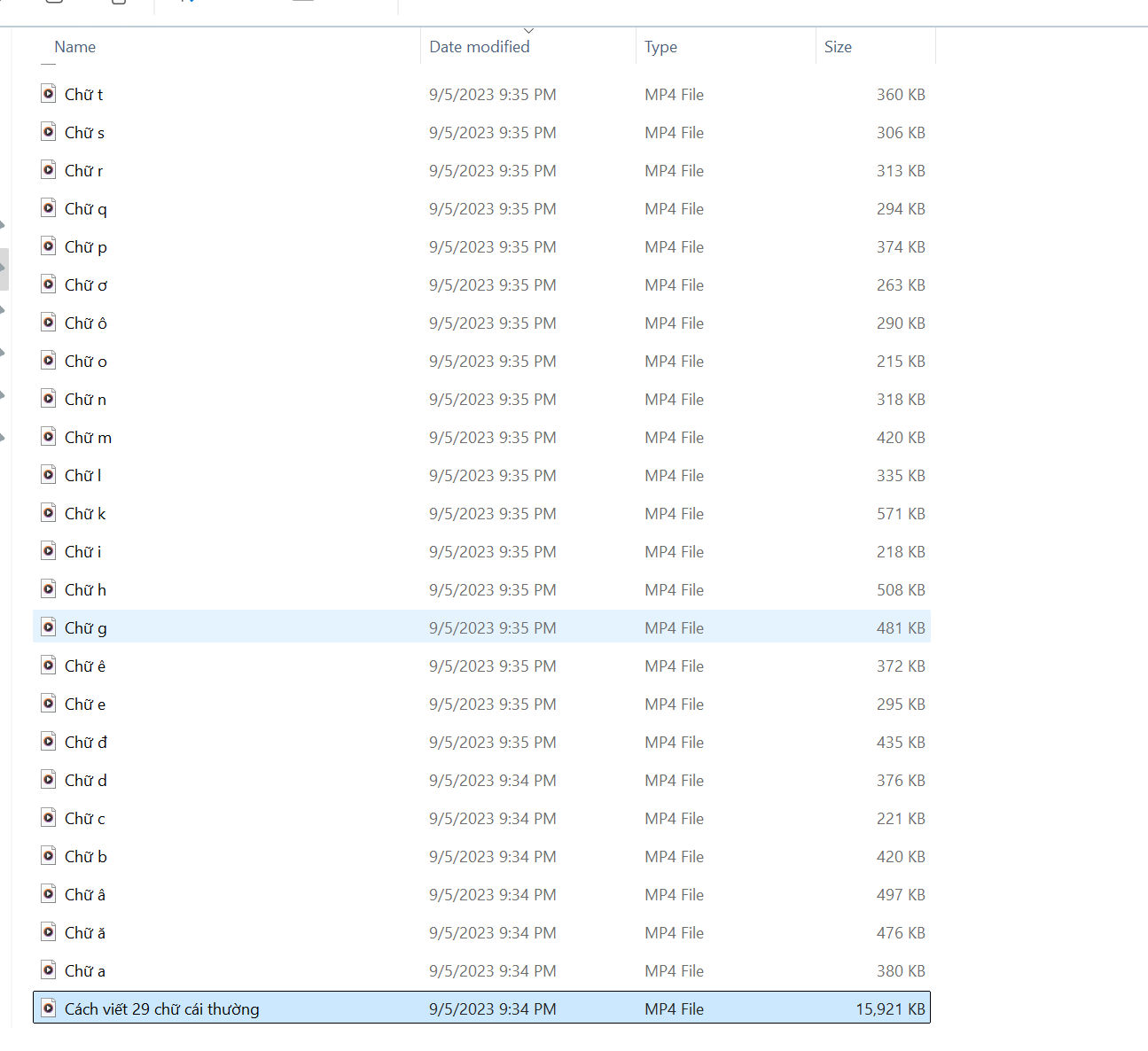Select the file icon next to Chữ n
Viewport: 1148px width, 1051px height.
(x=49, y=398)
